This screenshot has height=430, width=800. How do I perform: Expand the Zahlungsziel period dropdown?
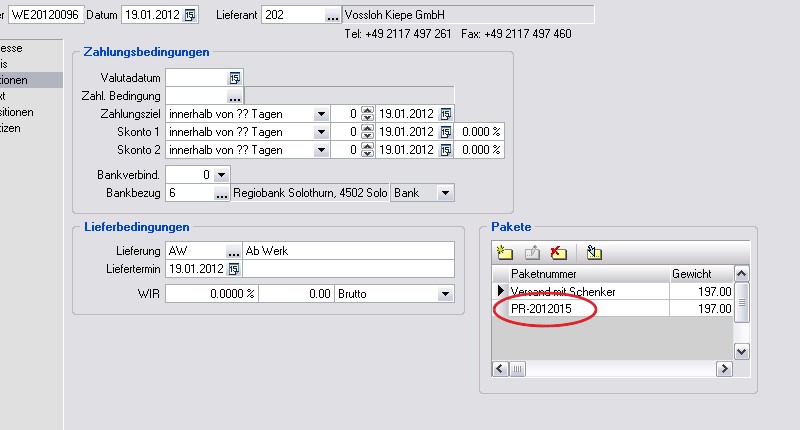[x=321, y=114]
